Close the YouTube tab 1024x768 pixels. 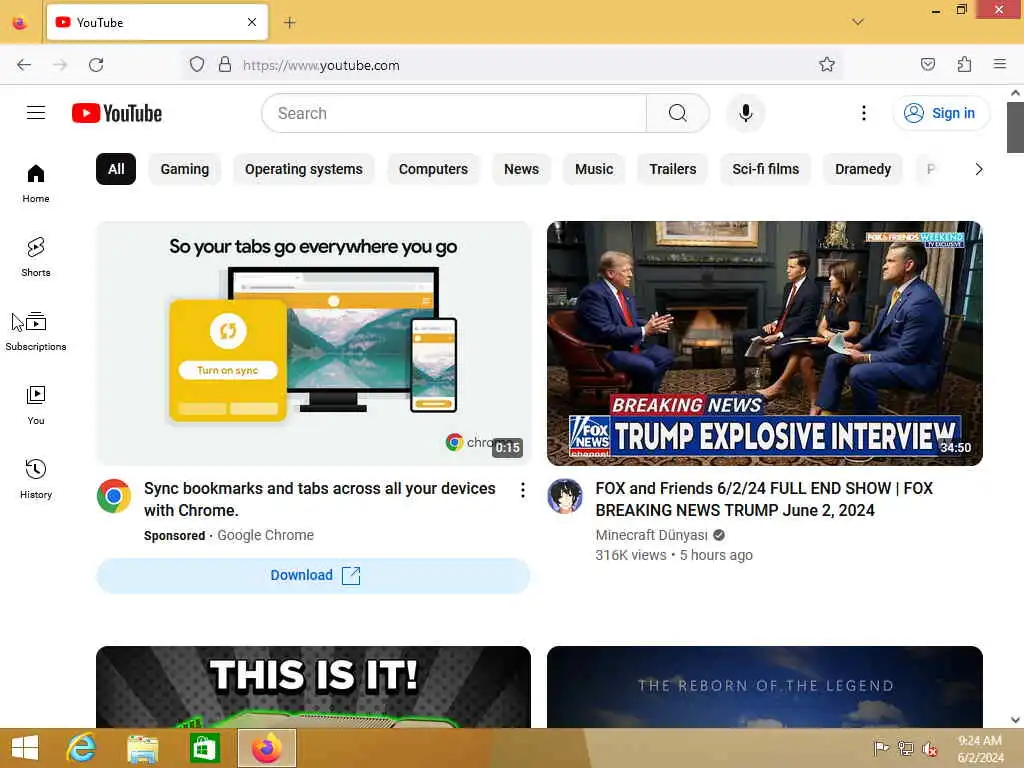point(252,22)
